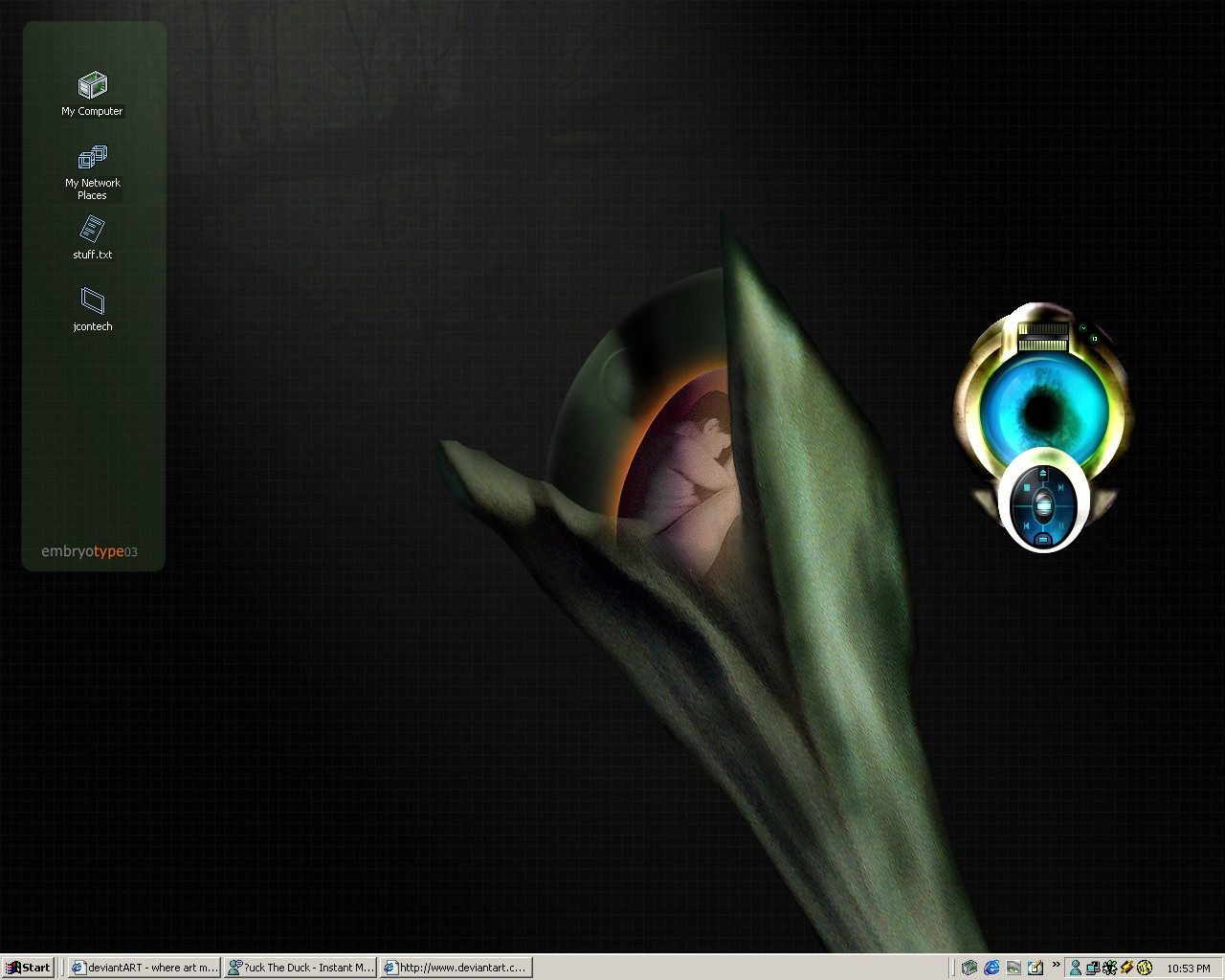Image resolution: width=1225 pixels, height=980 pixels.
Task: Switch to deviantART - where art m... taskbar window
Action: pyautogui.click(x=145, y=968)
